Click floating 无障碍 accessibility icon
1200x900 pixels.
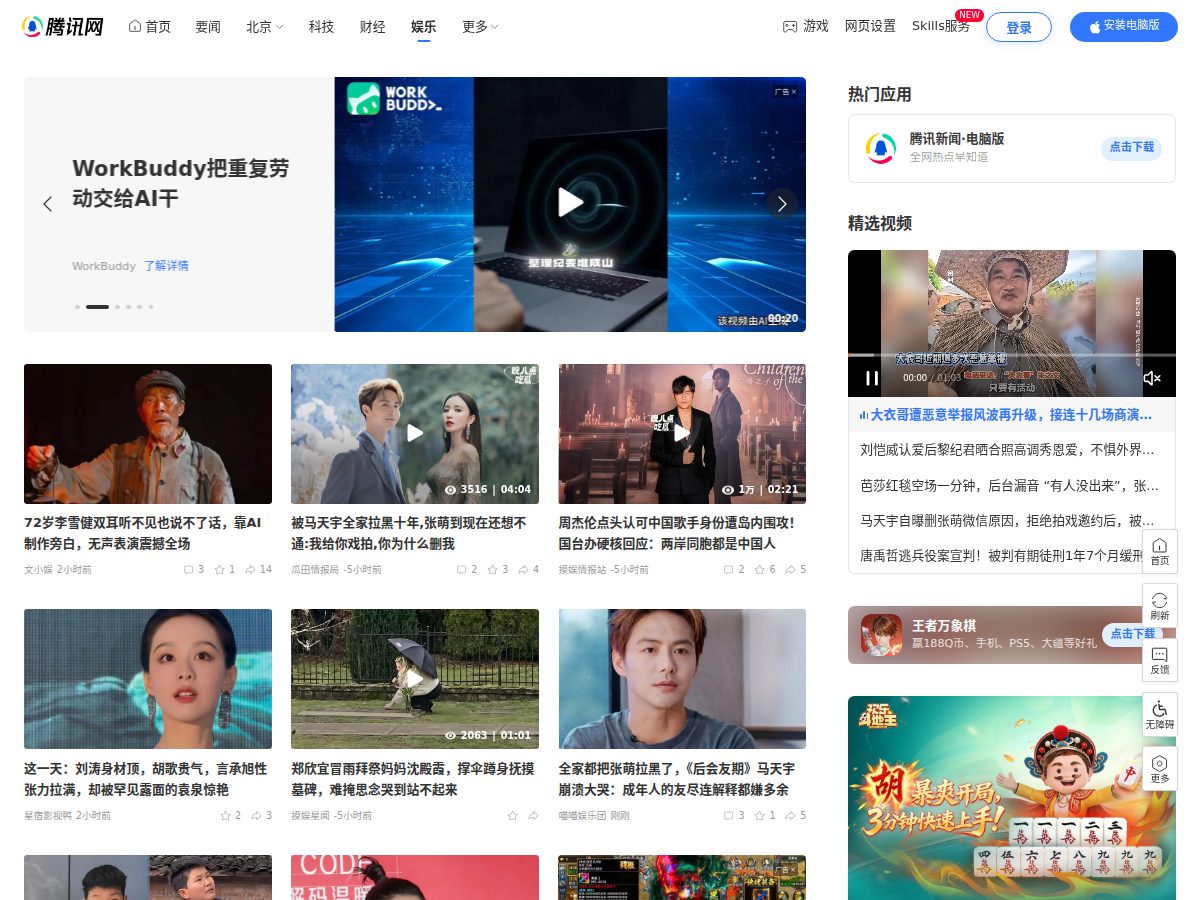point(1160,714)
